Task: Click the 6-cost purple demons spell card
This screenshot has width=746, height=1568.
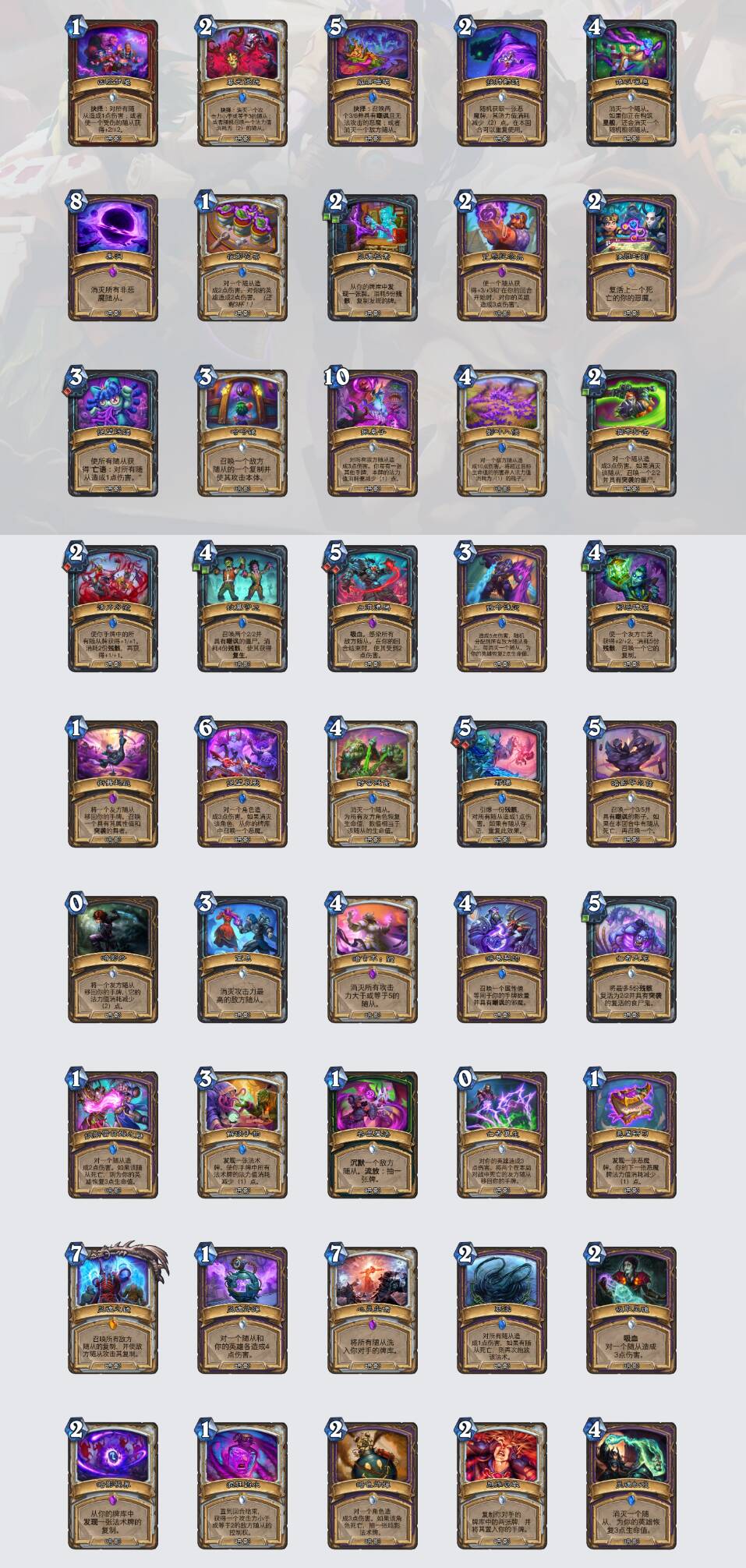Action: [242, 784]
